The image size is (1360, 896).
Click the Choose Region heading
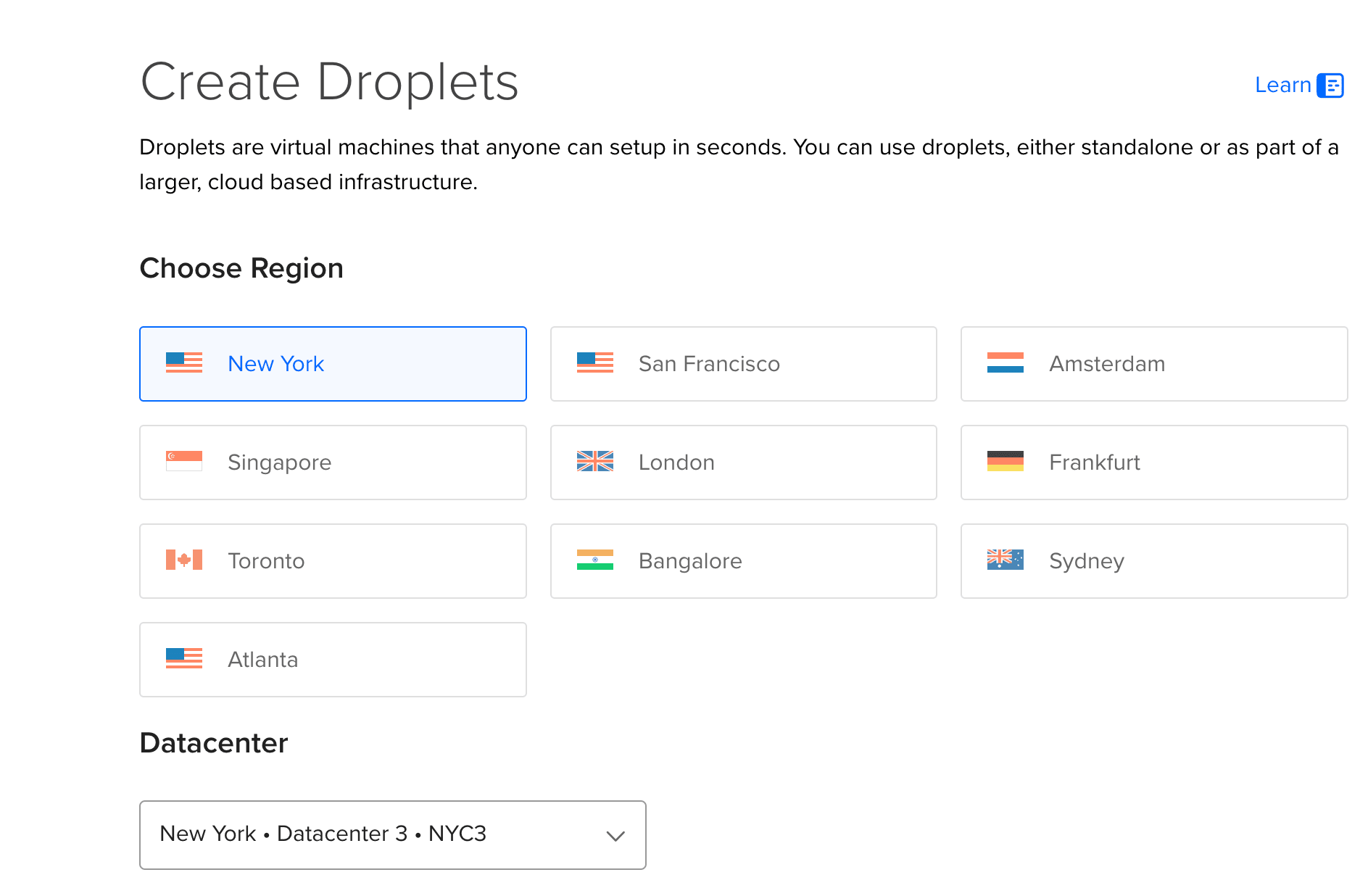pyautogui.click(x=241, y=267)
